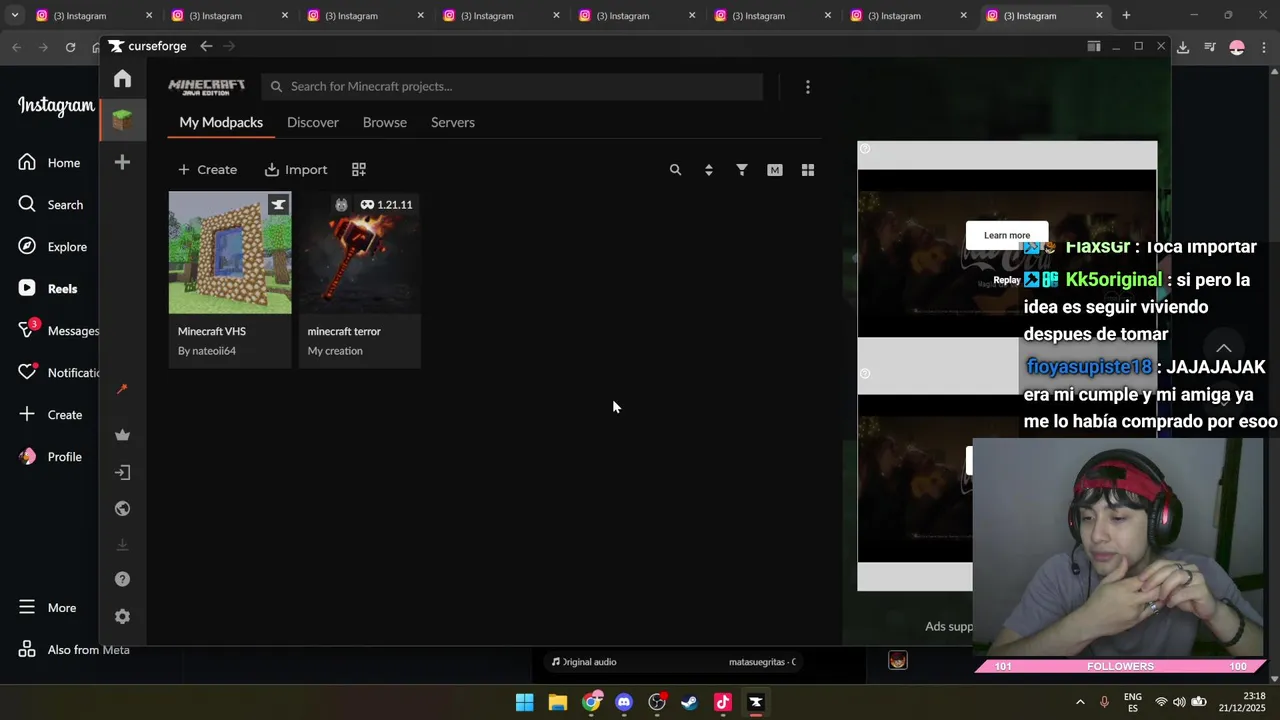Click the reel scroll-up chevron arrow
The width and height of the screenshot is (1280, 720).
(x=1224, y=348)
